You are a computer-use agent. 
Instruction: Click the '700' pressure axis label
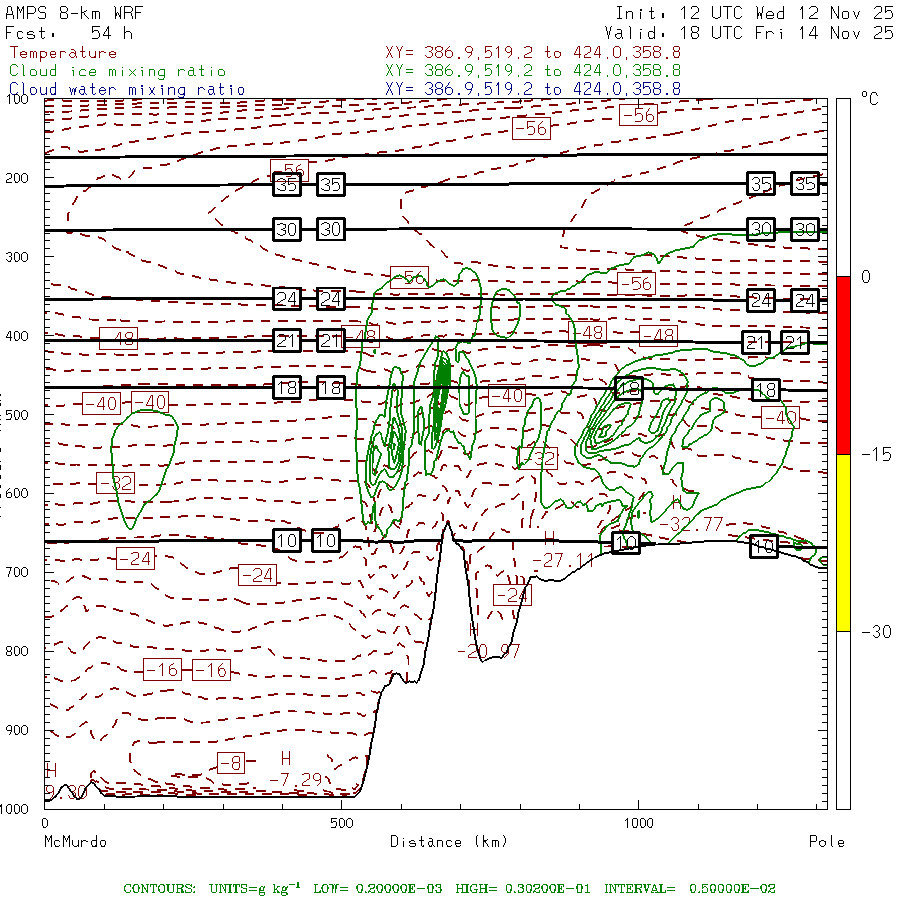(17, 572)
